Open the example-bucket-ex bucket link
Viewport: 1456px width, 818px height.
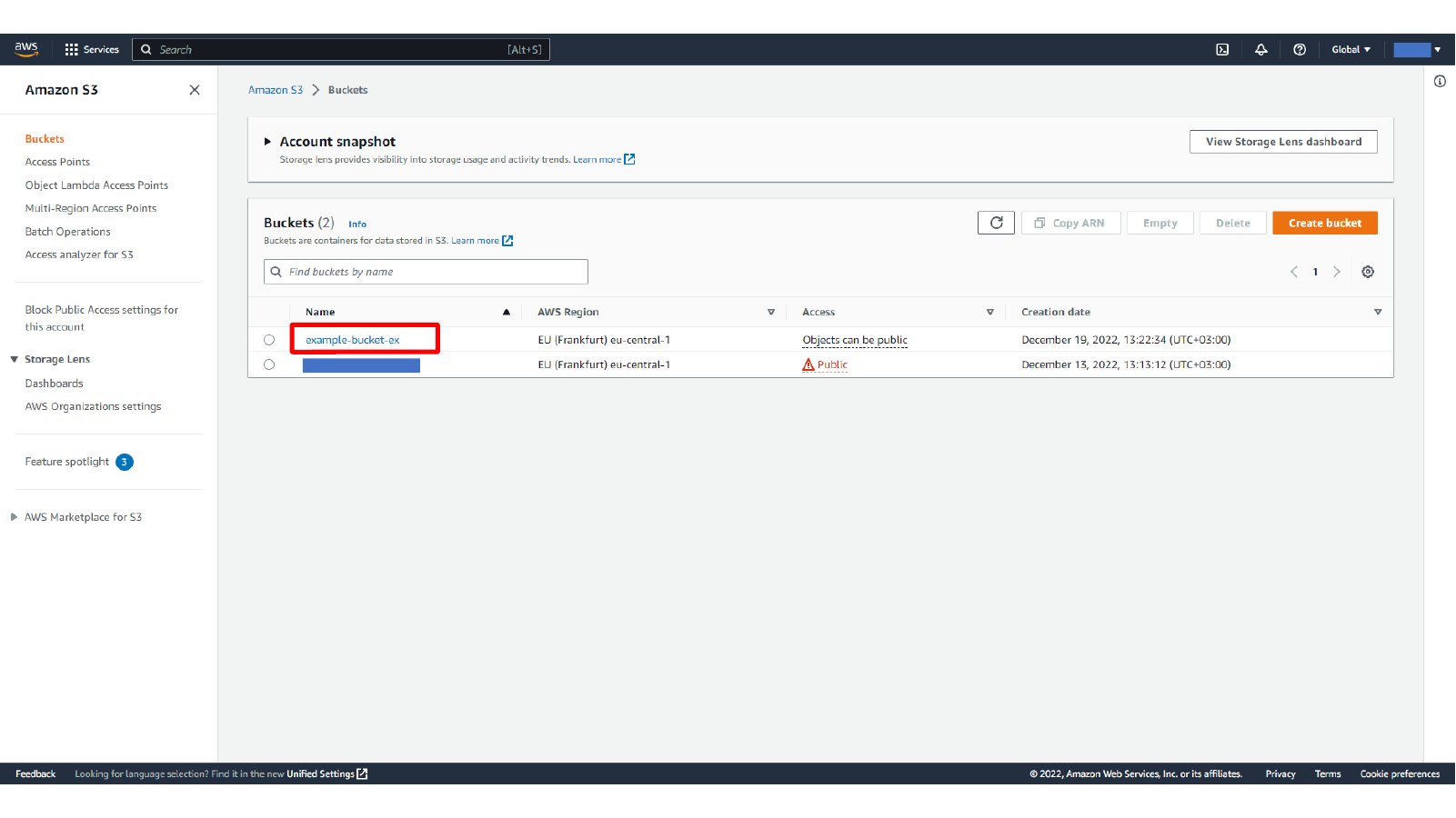point(353,340)
